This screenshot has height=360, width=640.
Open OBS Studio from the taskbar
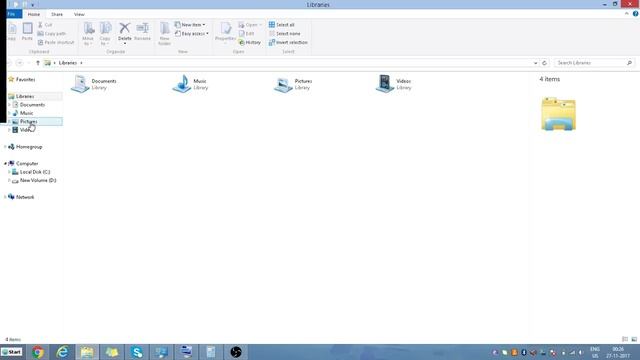pyautogui.click(x=236, y=352)
